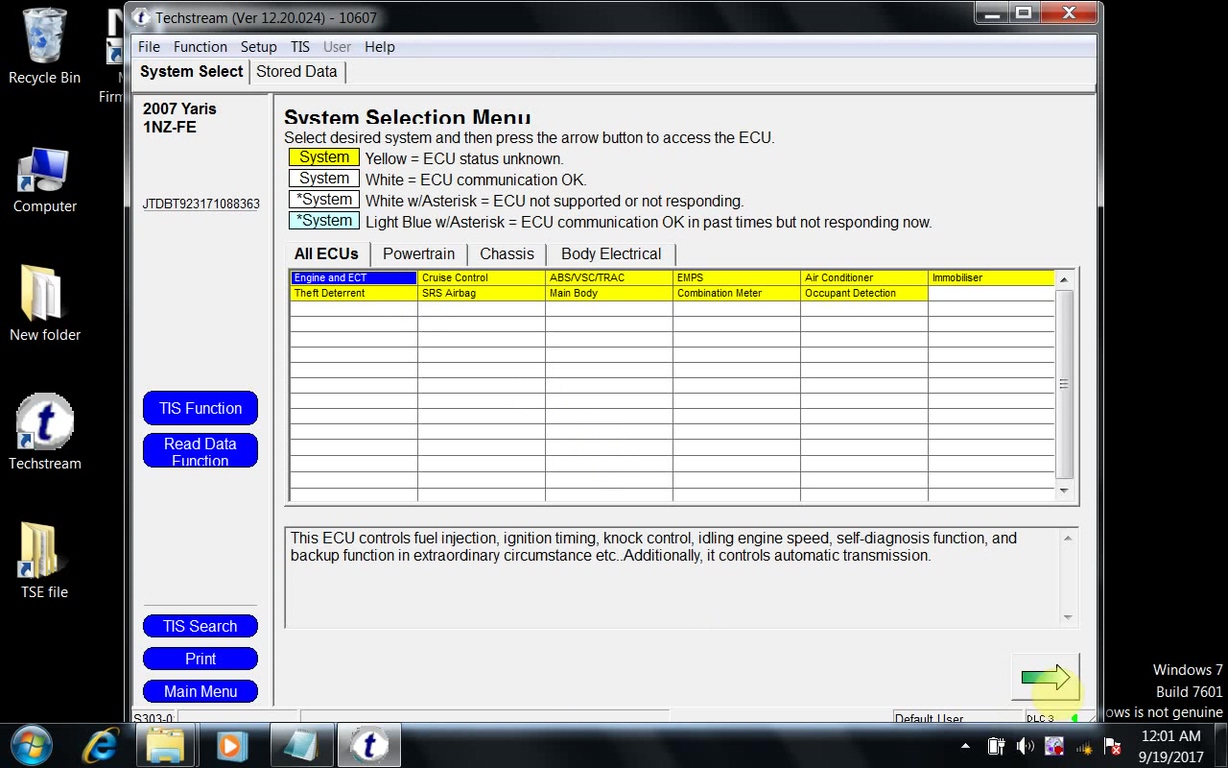1228x768 pixels.
Task: Click the ECU table scroll-up arrow
Action: (1064, 280)
